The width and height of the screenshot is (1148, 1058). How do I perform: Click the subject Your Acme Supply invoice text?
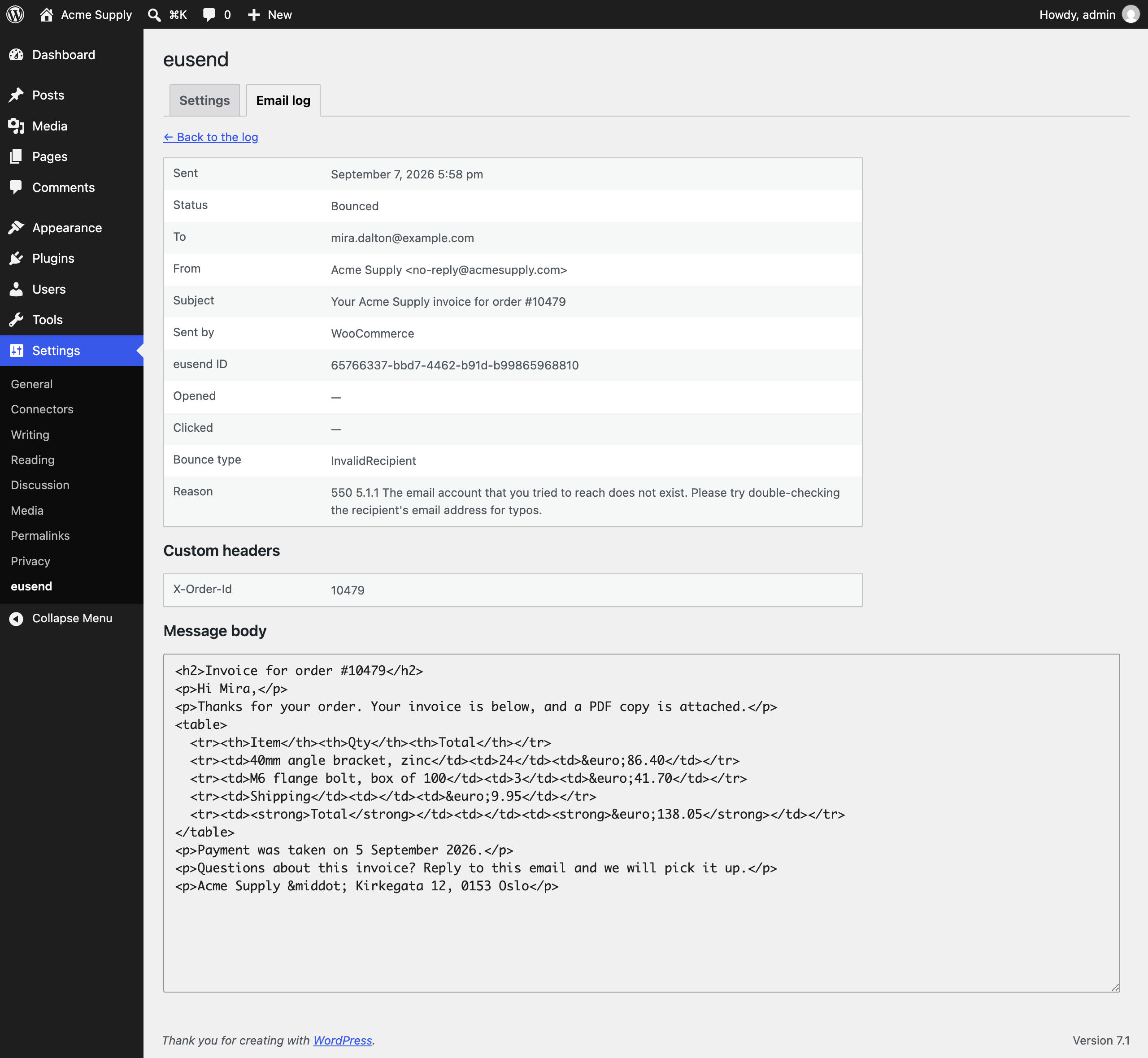(448, 302)
